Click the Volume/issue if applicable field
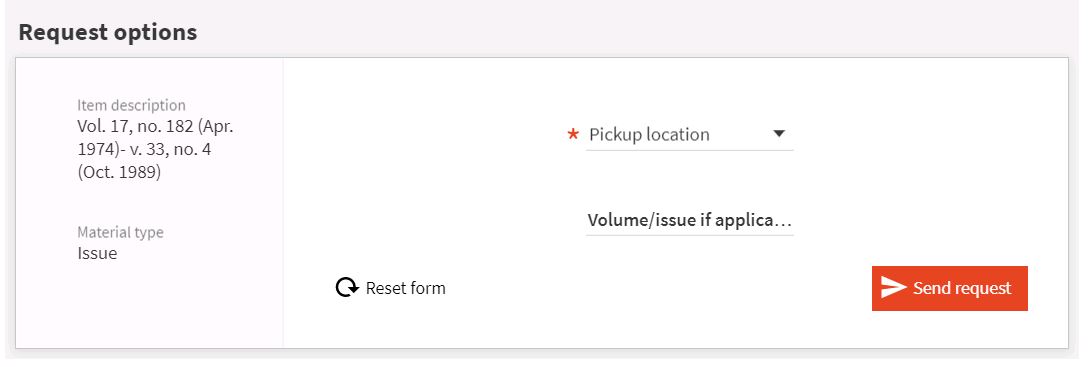The height and width of the screenshot is (367, 1092). coord(689,220)
